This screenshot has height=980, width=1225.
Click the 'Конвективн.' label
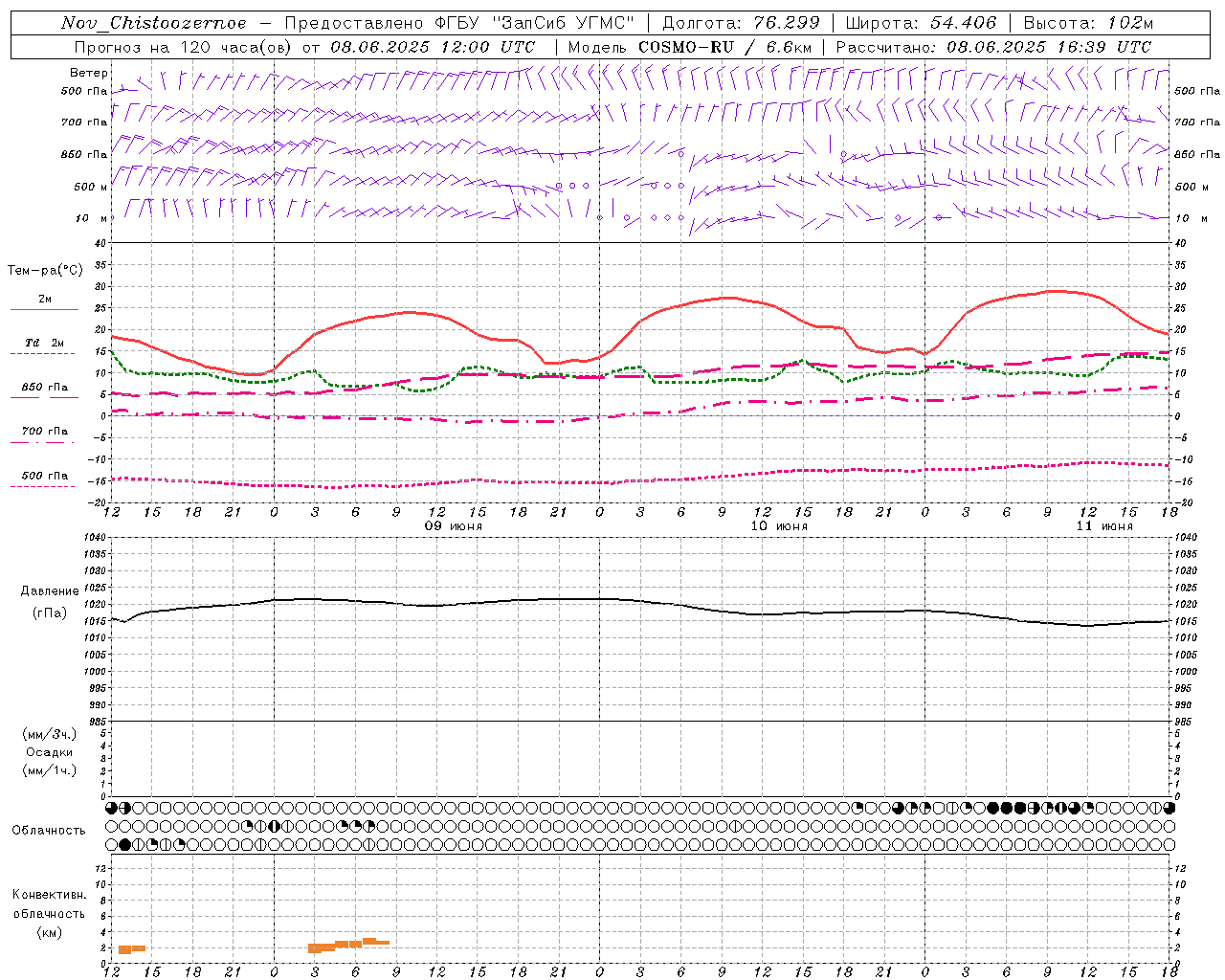click(x=49, y=895)
